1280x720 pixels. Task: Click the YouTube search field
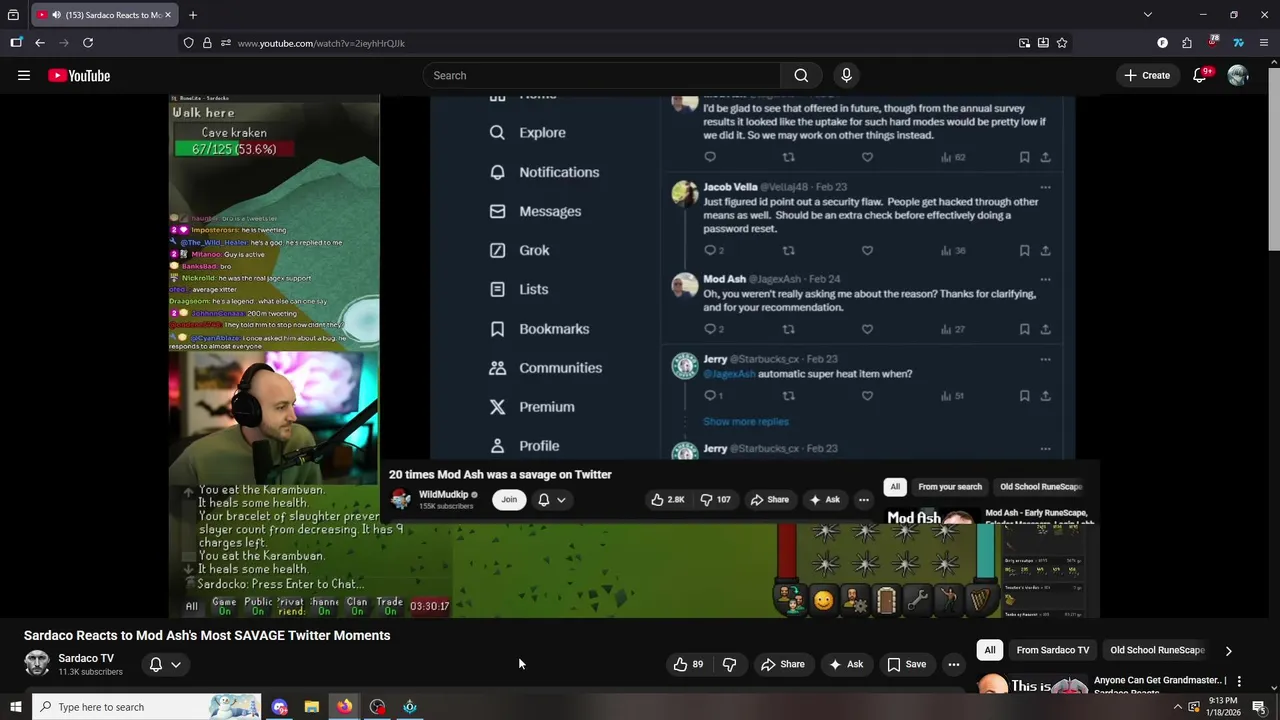(x=602, y=75)
